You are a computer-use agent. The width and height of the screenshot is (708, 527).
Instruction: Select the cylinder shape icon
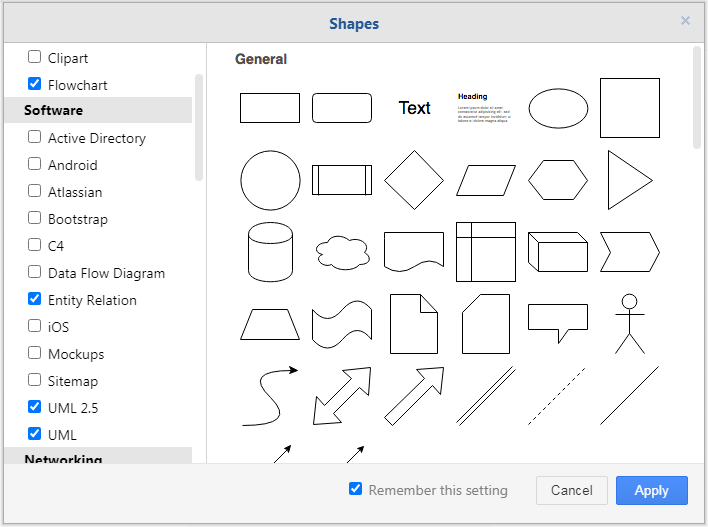270,252
